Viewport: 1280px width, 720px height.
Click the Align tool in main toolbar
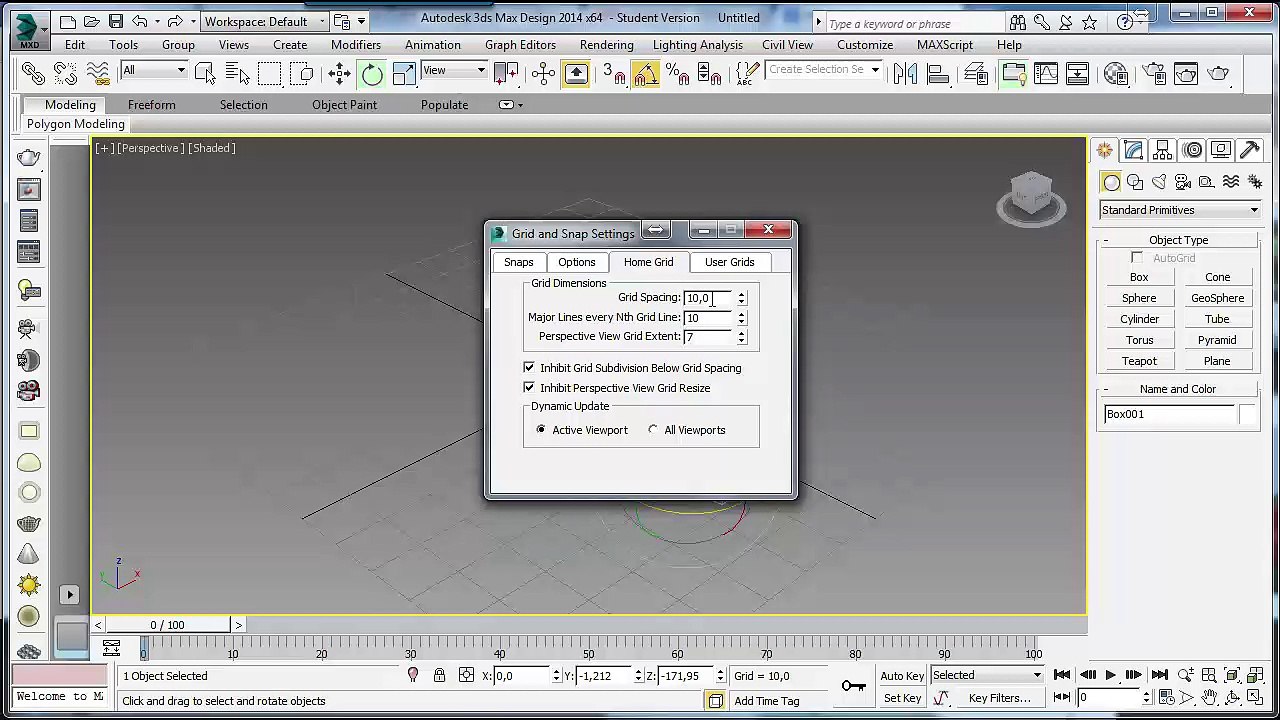coord(937,73)
